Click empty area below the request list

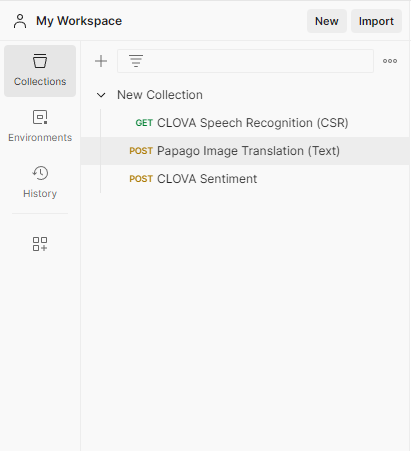245,317
